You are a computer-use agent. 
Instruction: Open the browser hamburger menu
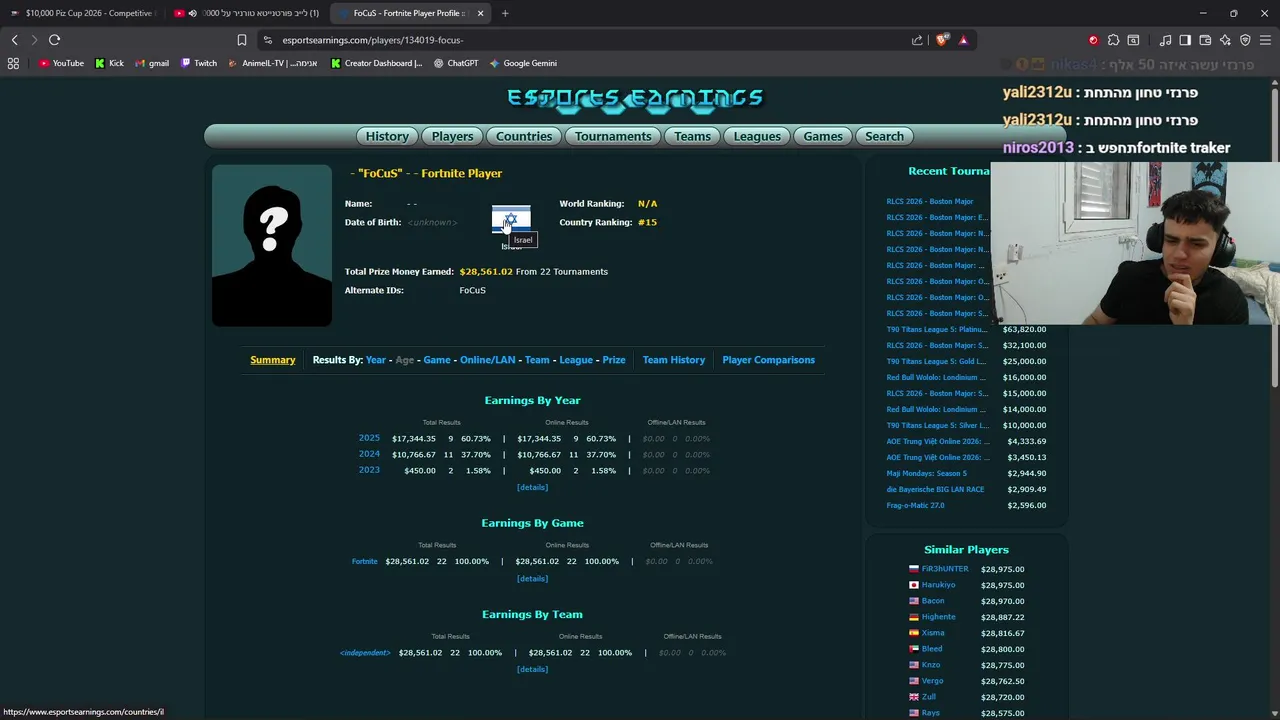coord(1265,40)
